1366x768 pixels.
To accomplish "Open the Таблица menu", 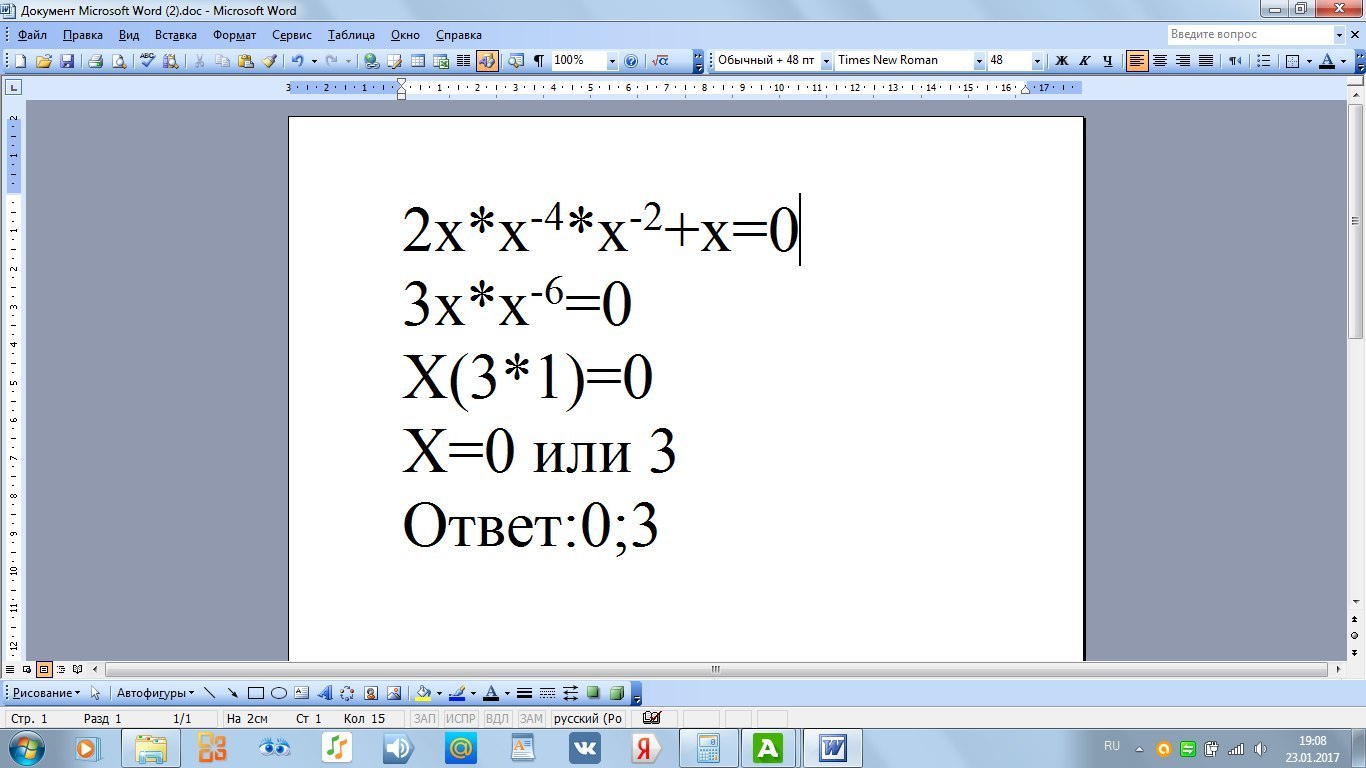I will [351, 35].
